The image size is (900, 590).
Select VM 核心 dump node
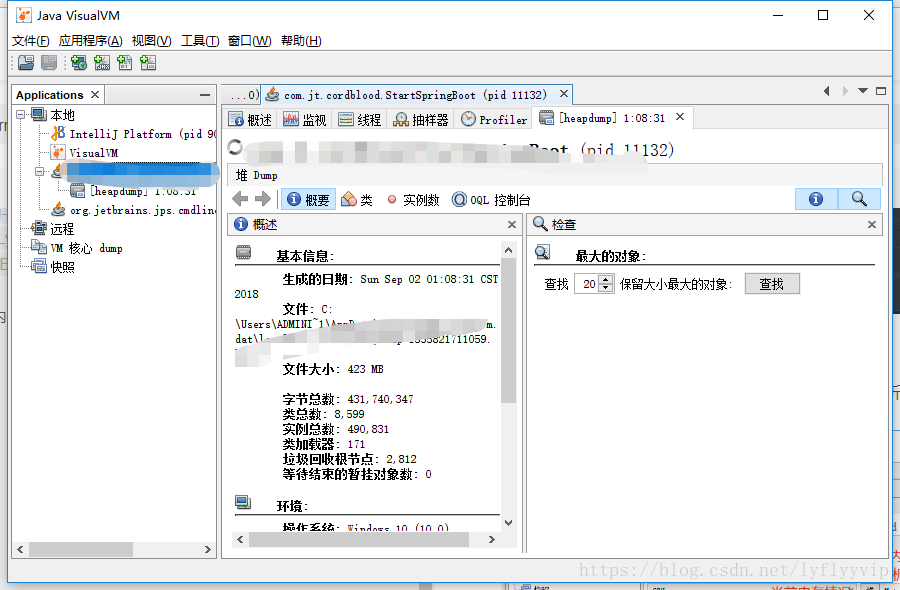76,248
